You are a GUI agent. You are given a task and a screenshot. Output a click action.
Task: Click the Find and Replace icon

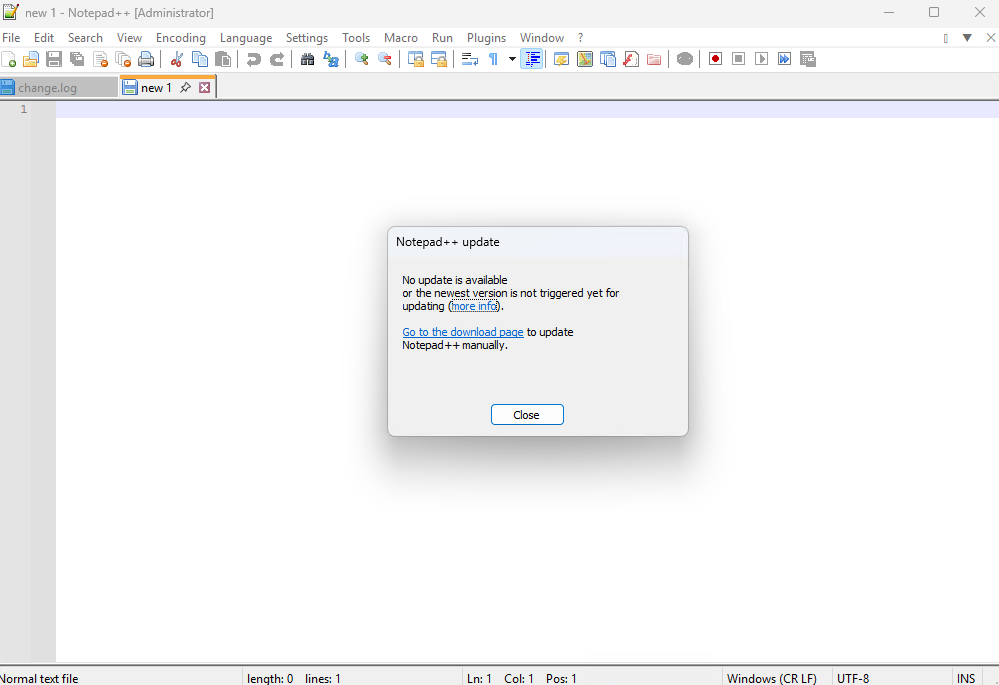[331, 59]
